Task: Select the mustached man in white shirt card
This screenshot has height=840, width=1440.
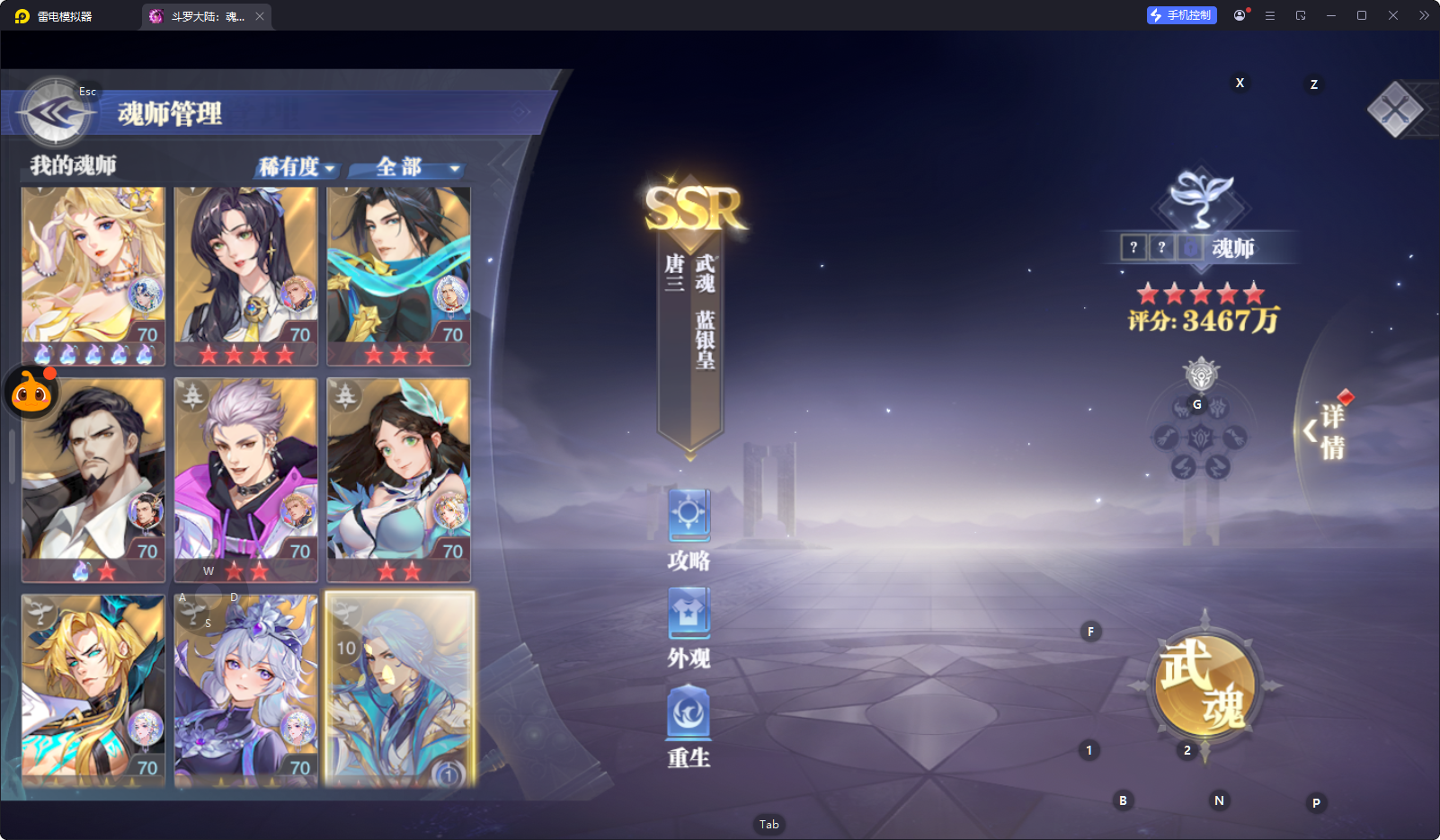Action: click(x=93, y=480)
